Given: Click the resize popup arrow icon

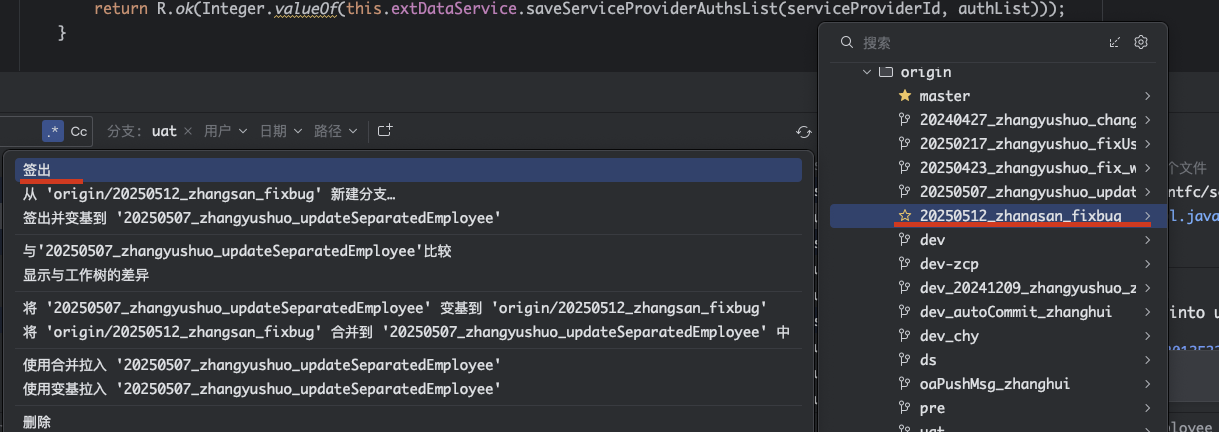Looking at the screenshot, I should [x=1116, y=43].
